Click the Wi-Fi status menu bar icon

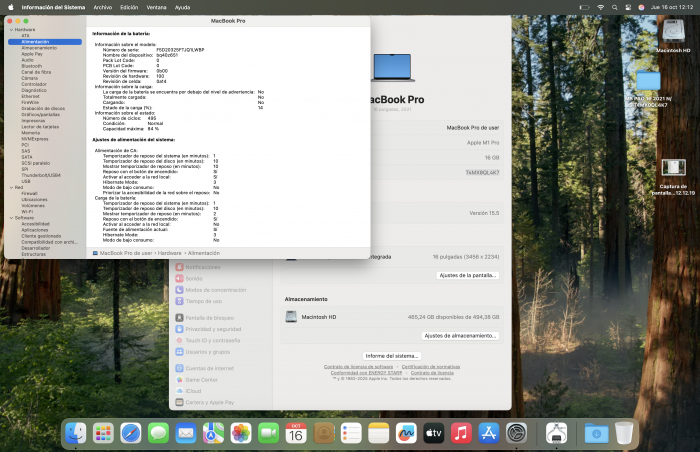click(x=600, y=6)
